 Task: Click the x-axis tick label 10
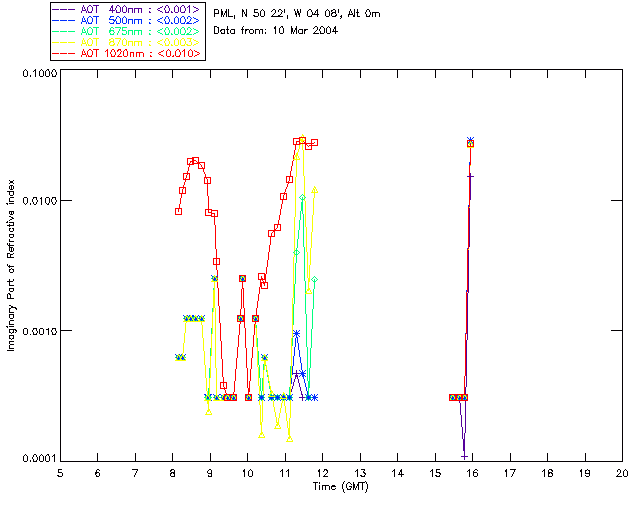[247, 473]
